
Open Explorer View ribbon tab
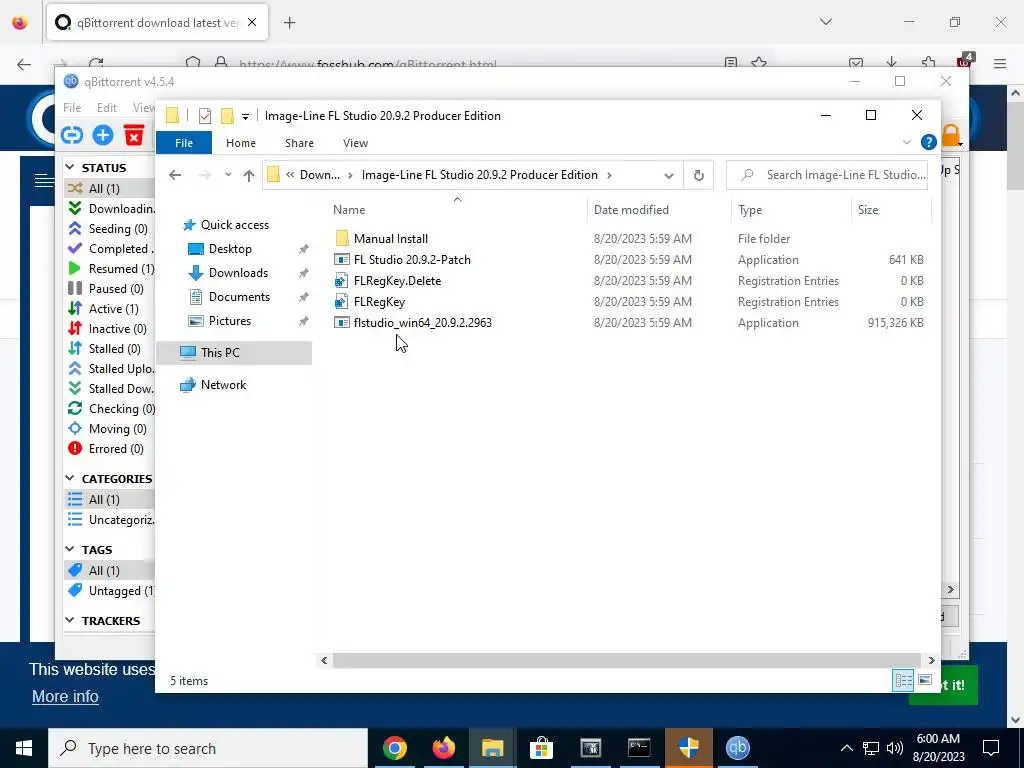coord(355,143)
